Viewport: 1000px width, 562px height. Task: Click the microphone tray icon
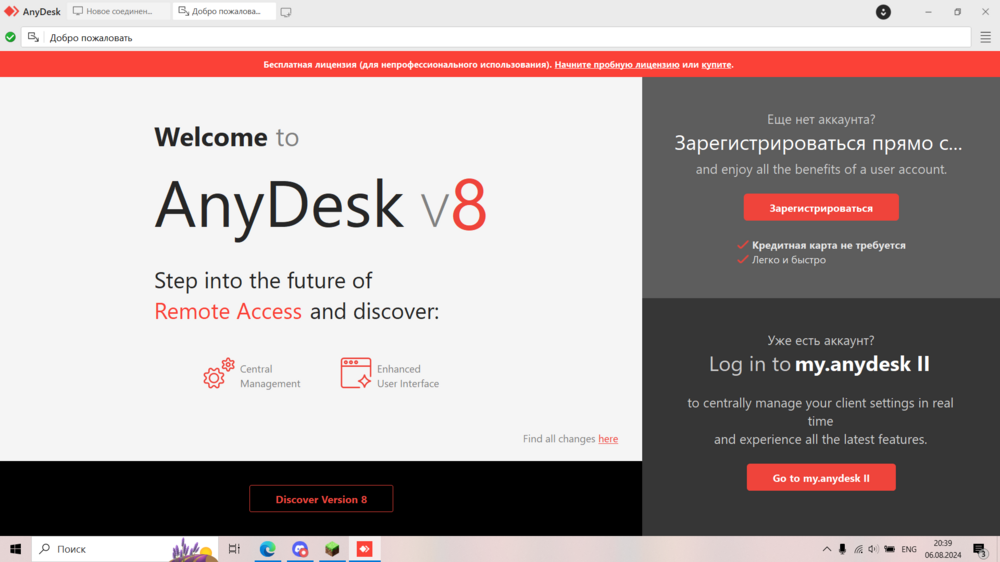tap(842, 549)
